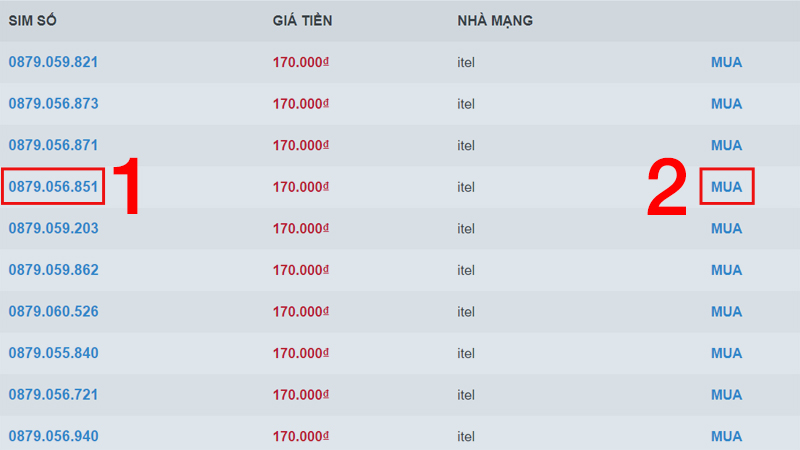Select the highlighted SIM 0879.056.851
The image size is (800, 450).
pos(53,187)
